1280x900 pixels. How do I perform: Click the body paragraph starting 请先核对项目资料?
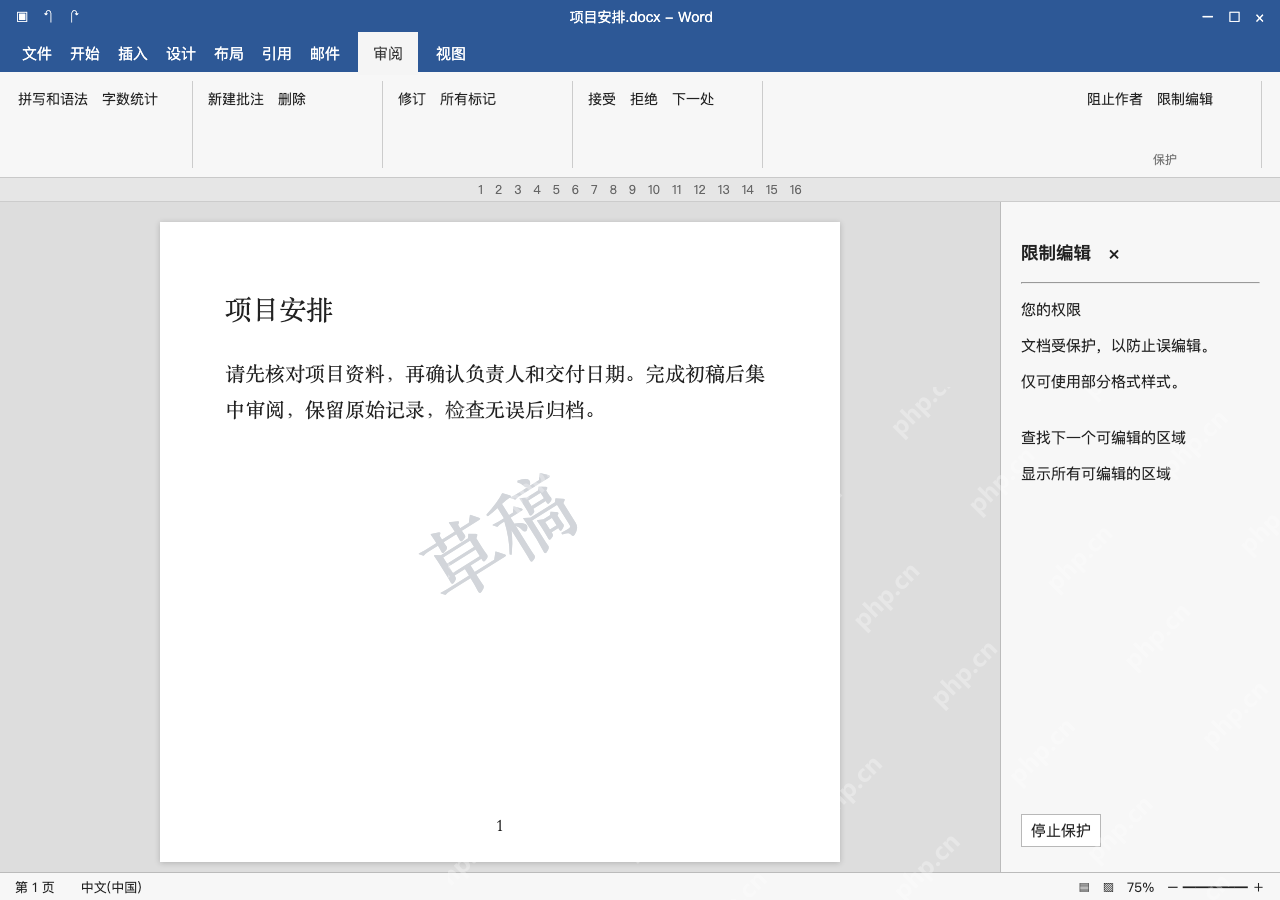pyautogui.click(x=496, y=392)
